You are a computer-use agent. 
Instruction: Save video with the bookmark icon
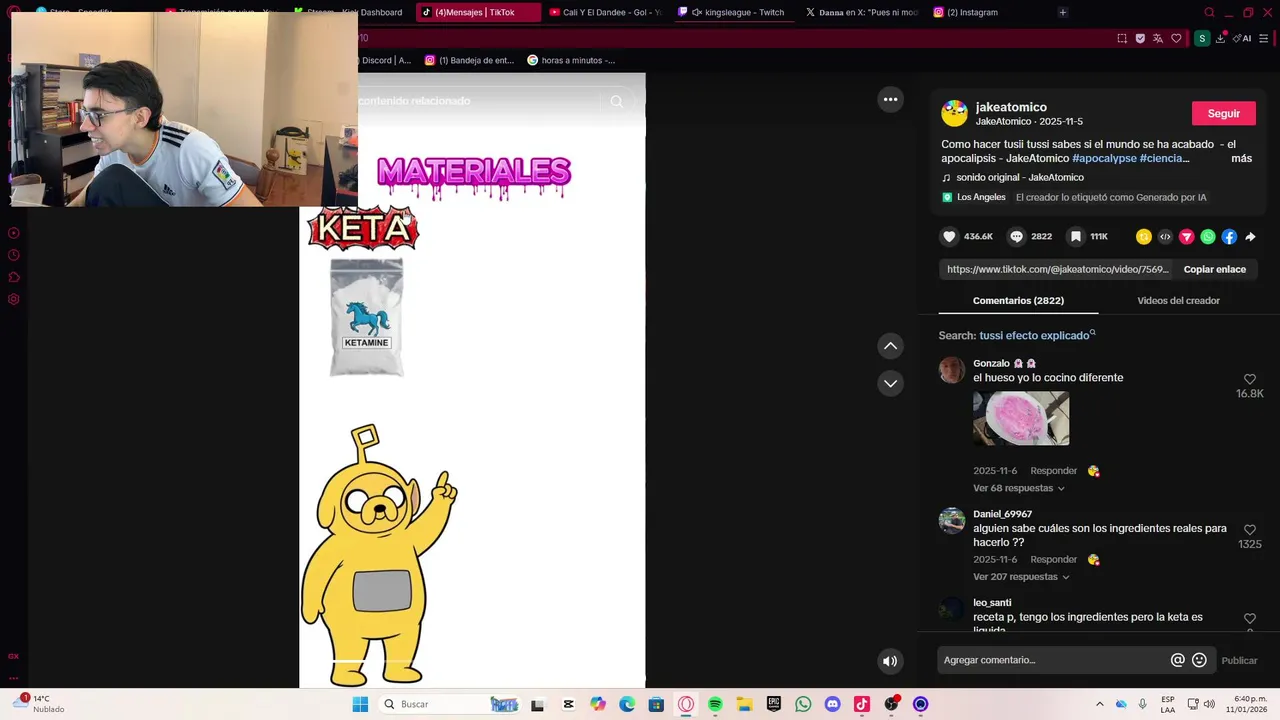(1075, 237)
